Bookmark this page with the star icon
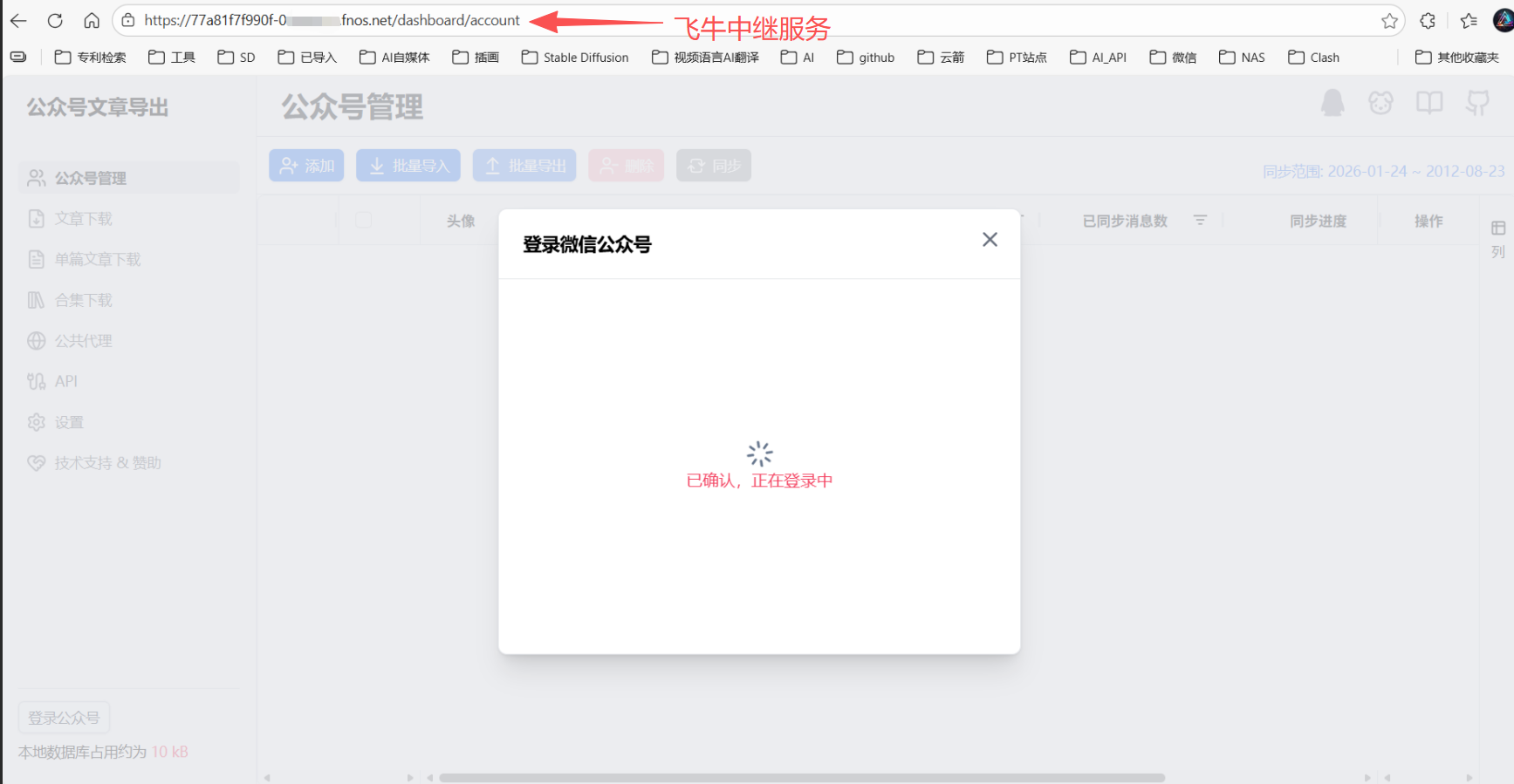The image size is (1514, 784). [x=1389, y=21]
